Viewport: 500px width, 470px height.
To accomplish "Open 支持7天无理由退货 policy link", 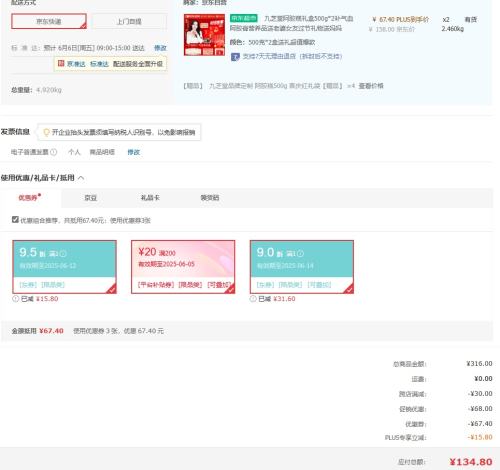I will [x=292, y=56].
